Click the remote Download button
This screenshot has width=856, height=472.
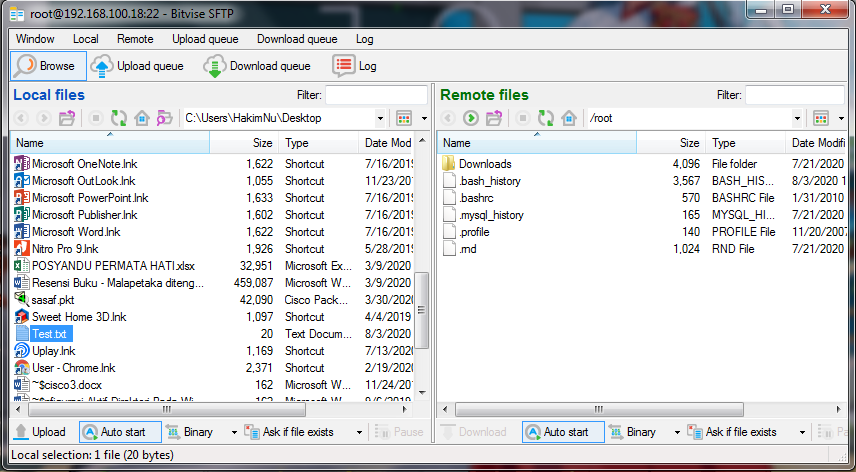click(x=474, y=432)
